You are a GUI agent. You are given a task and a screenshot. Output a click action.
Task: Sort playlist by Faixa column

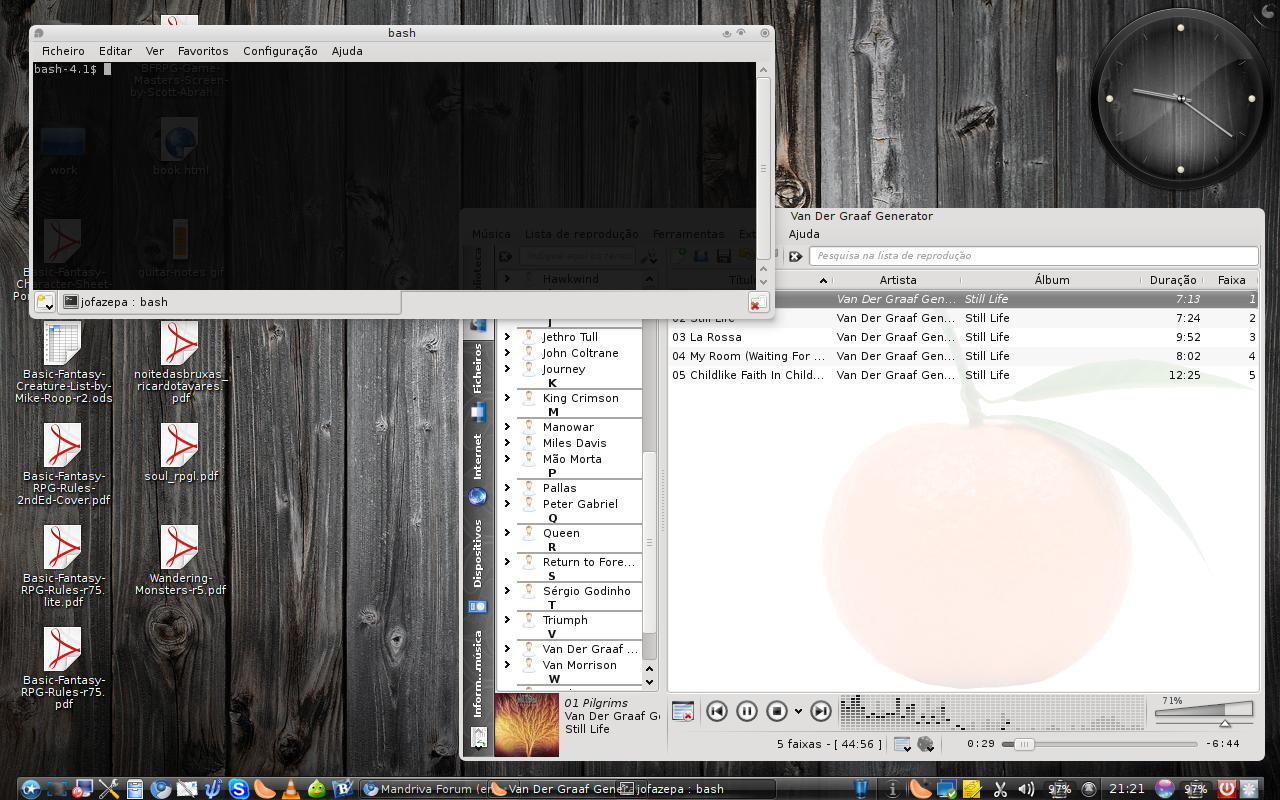pos(1231,280)
